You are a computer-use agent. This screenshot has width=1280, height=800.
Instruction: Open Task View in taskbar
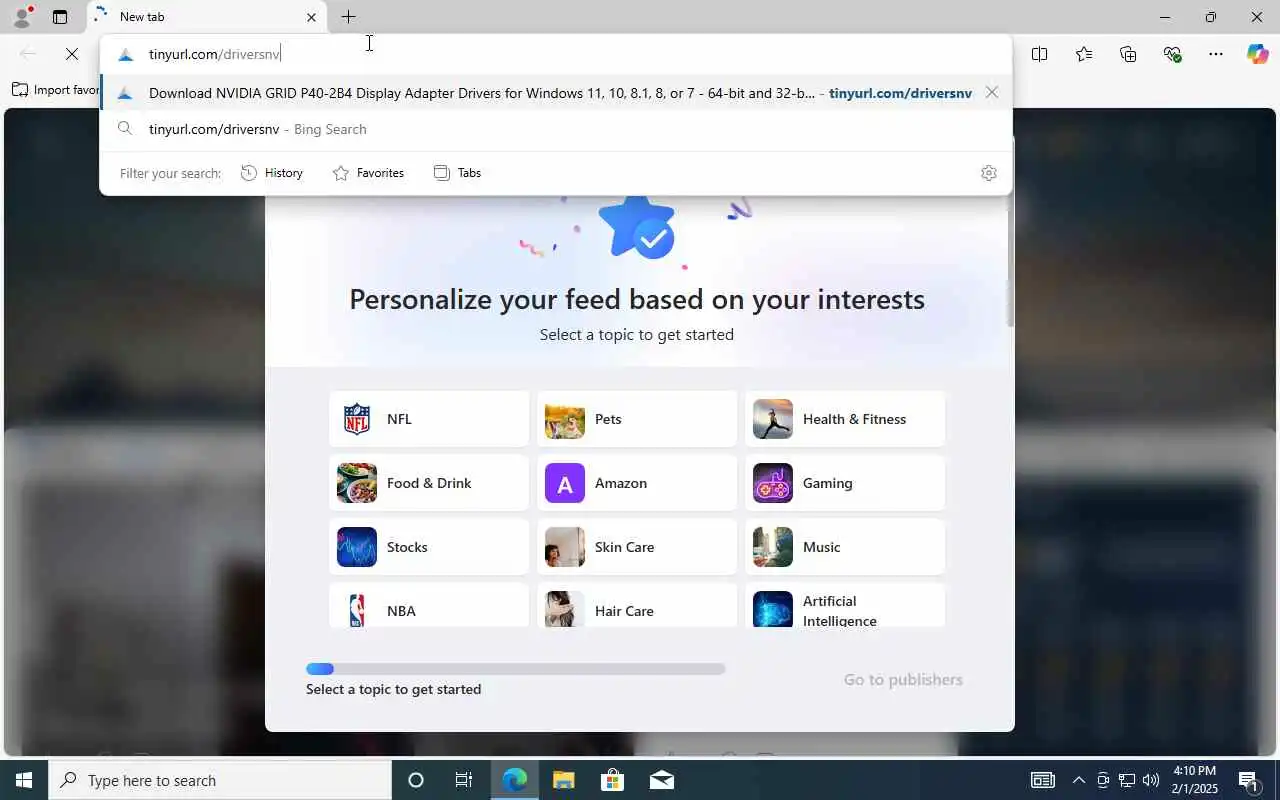click(x=464, y=780)
